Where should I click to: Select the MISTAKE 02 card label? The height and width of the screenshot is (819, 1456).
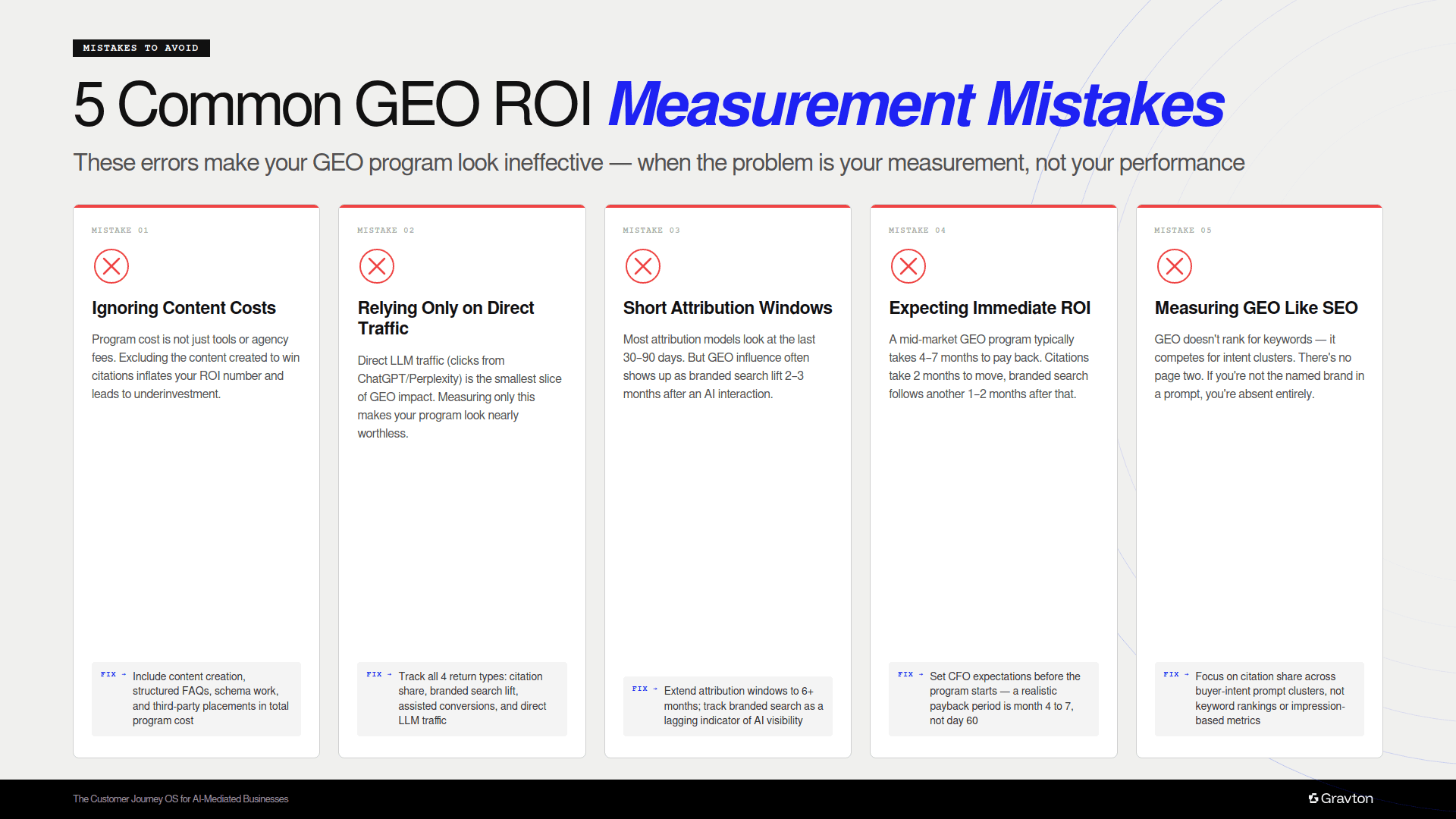pyautogui.click(x=386, y=230)
